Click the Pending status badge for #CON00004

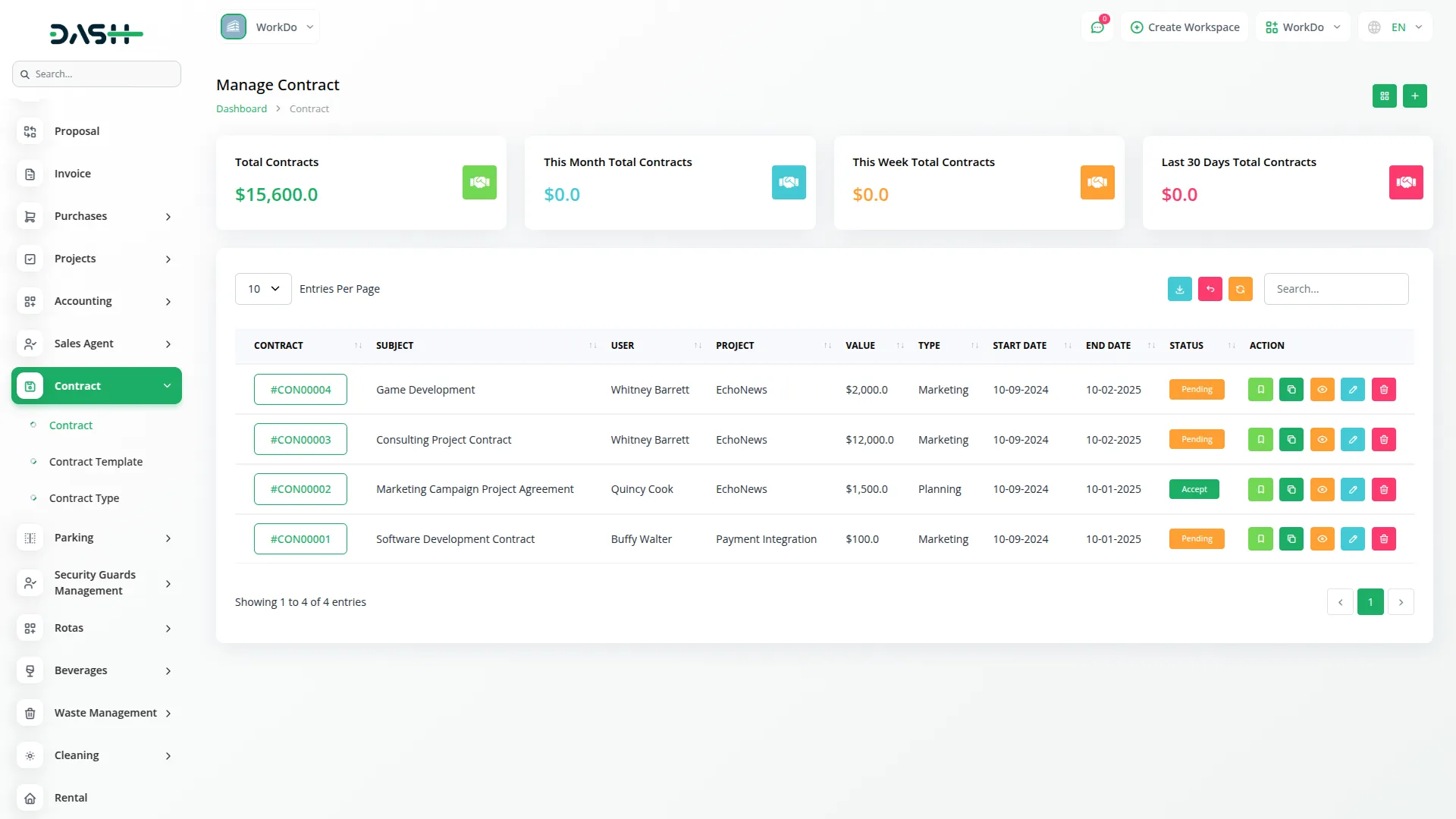pos(1196,390)
